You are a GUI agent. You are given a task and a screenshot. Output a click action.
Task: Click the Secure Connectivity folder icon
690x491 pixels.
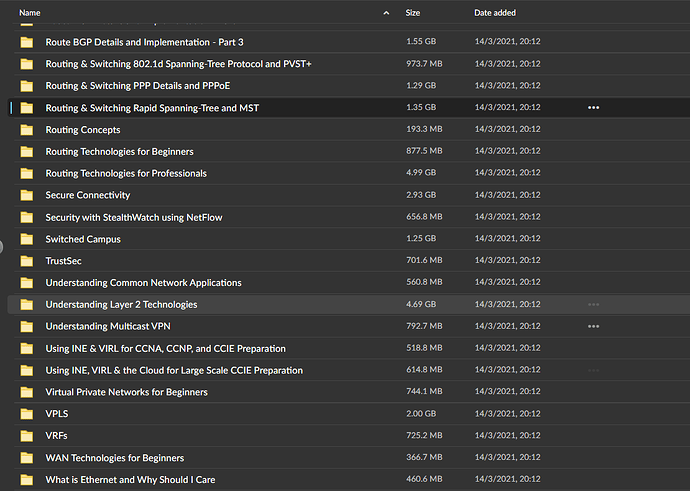pos(27,195)
